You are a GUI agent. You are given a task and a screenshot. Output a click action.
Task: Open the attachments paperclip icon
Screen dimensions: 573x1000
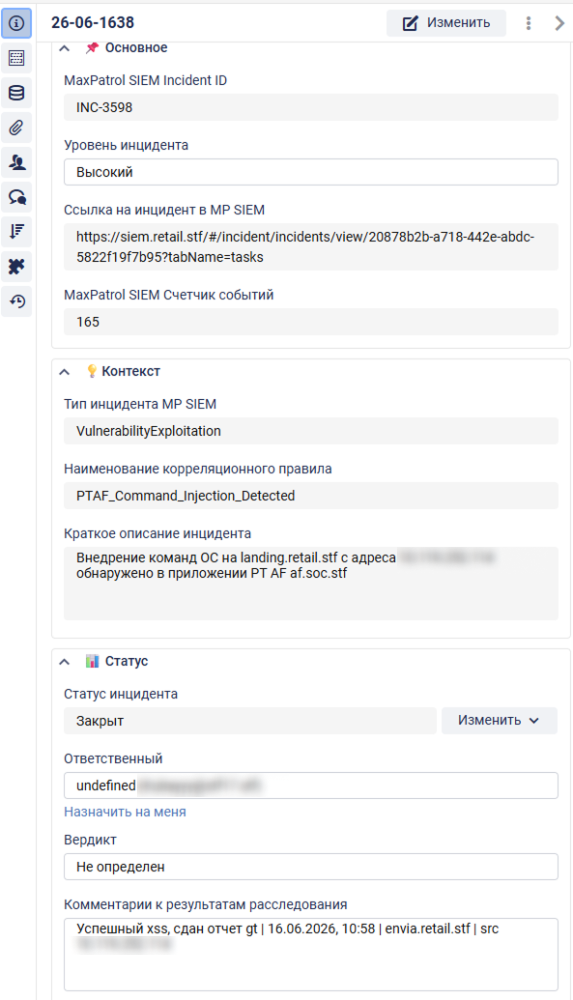click(x=17, y=128)
